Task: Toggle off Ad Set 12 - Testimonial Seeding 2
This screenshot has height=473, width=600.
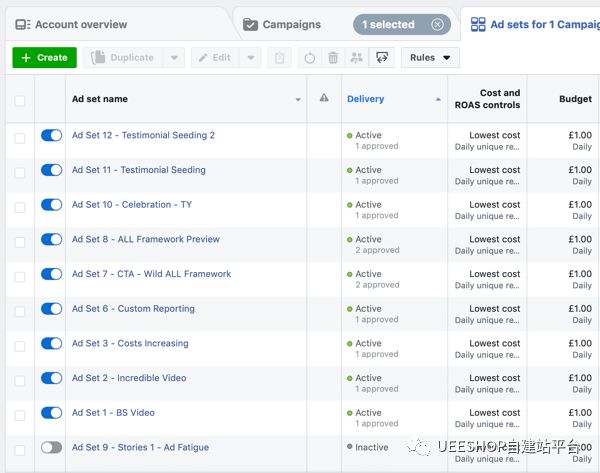Action: [51, 135]
